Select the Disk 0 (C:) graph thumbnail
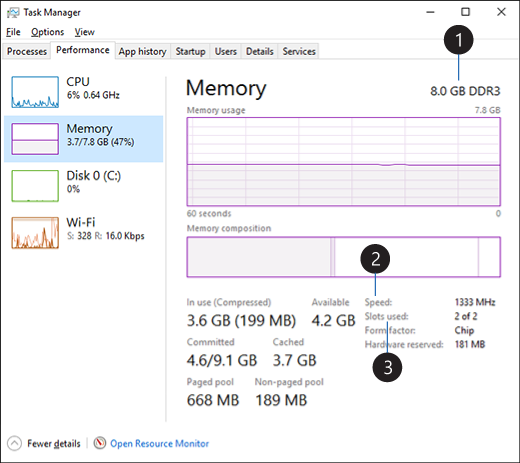Screen dimensions: 520x463 [x=35, y=186]
